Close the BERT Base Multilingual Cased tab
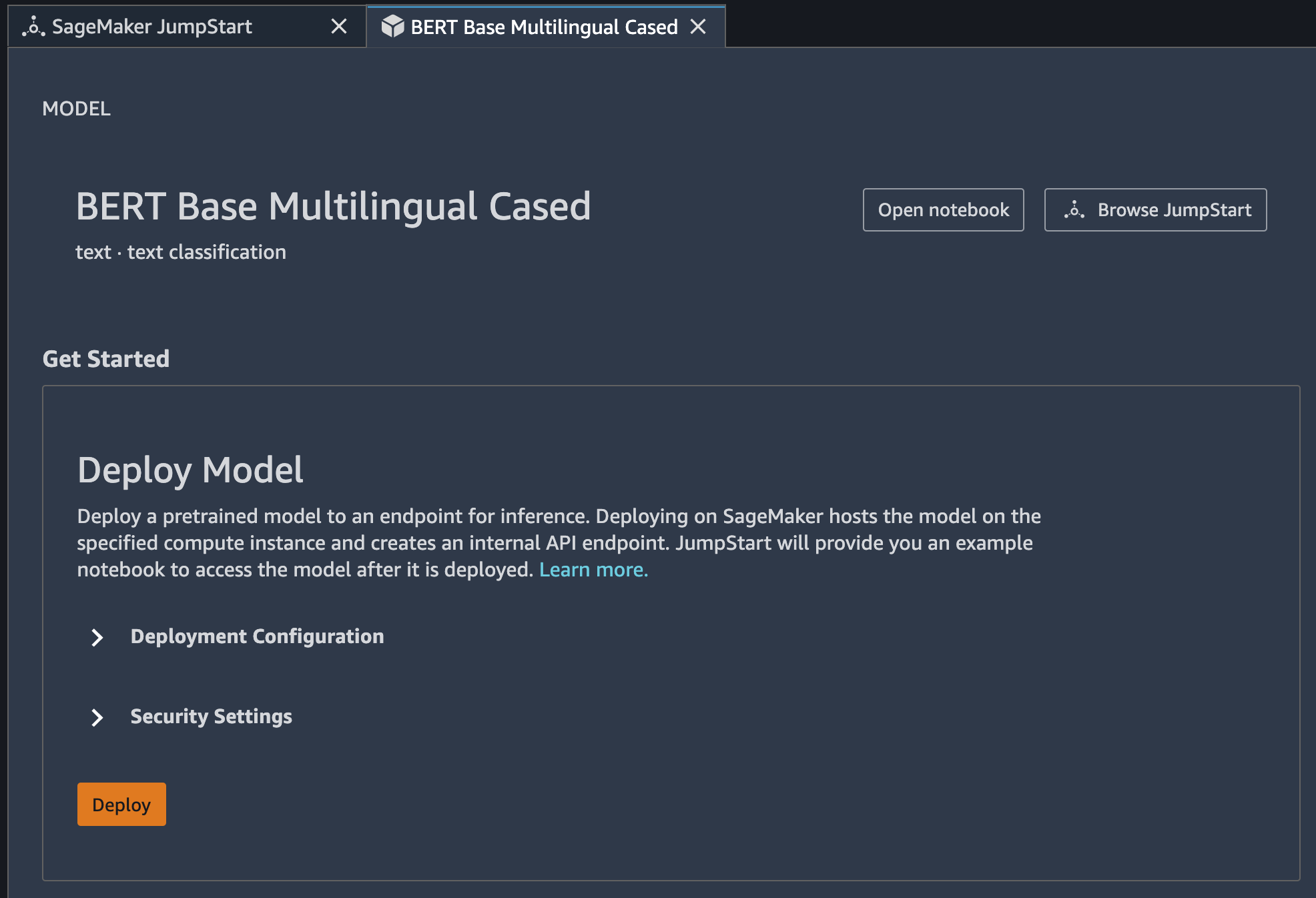This screenshot has height=898, width=1316. [x=699, y=27]
